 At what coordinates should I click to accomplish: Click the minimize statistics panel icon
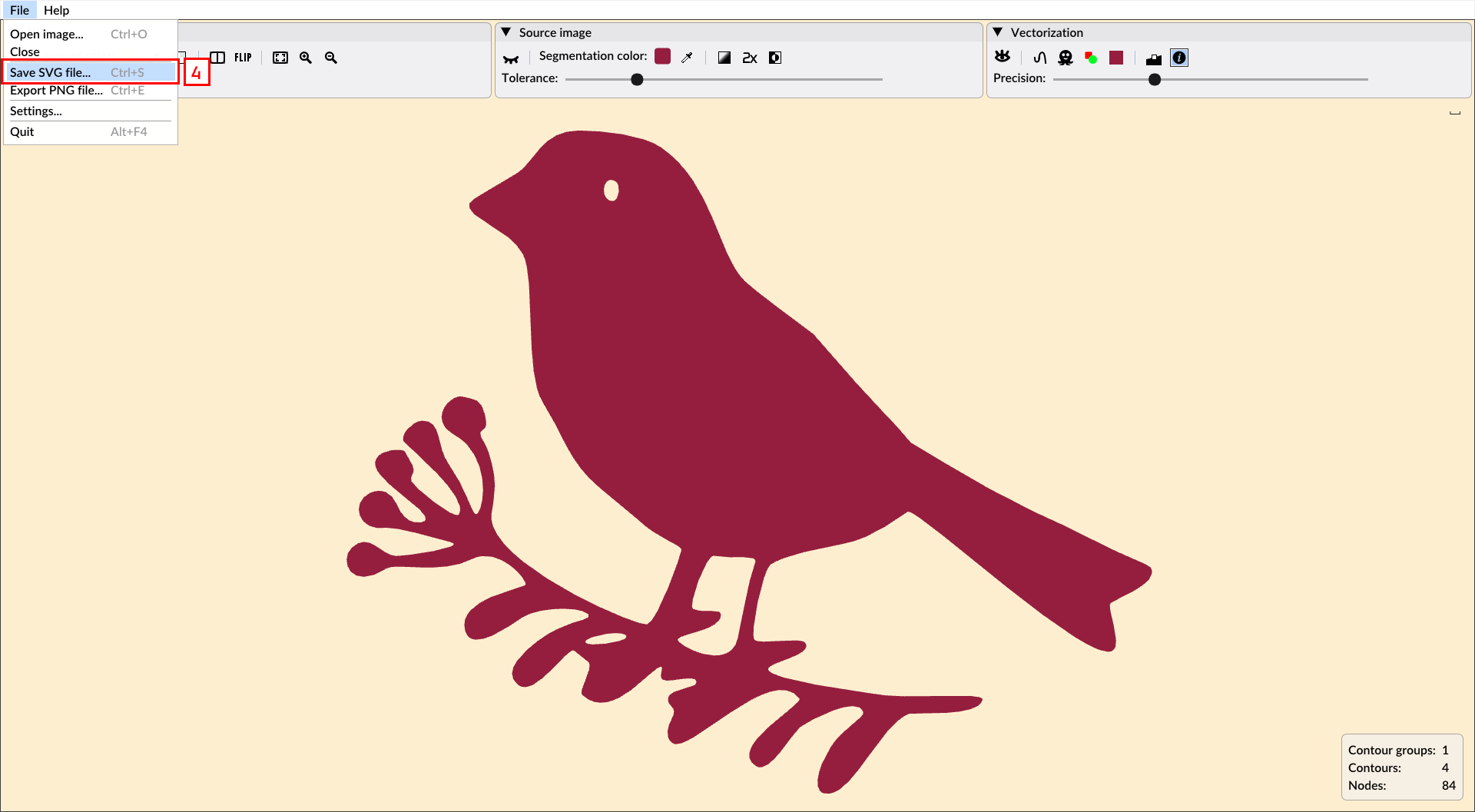point(1454,113)
